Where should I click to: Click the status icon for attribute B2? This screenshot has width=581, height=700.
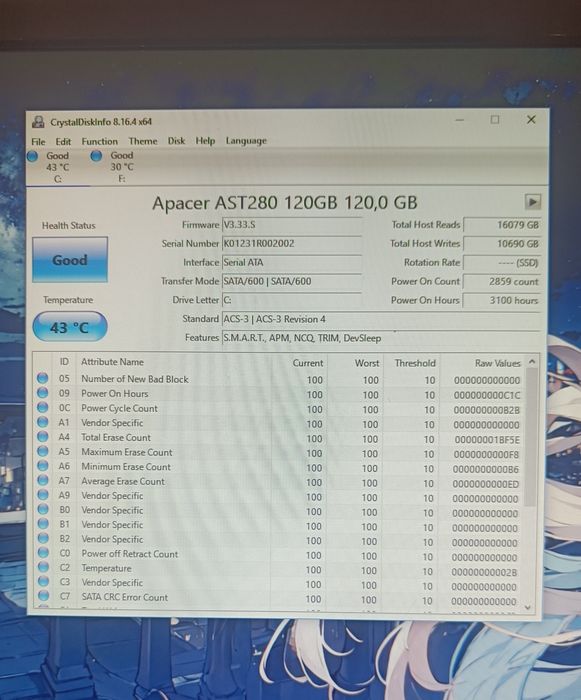[43, 538]
